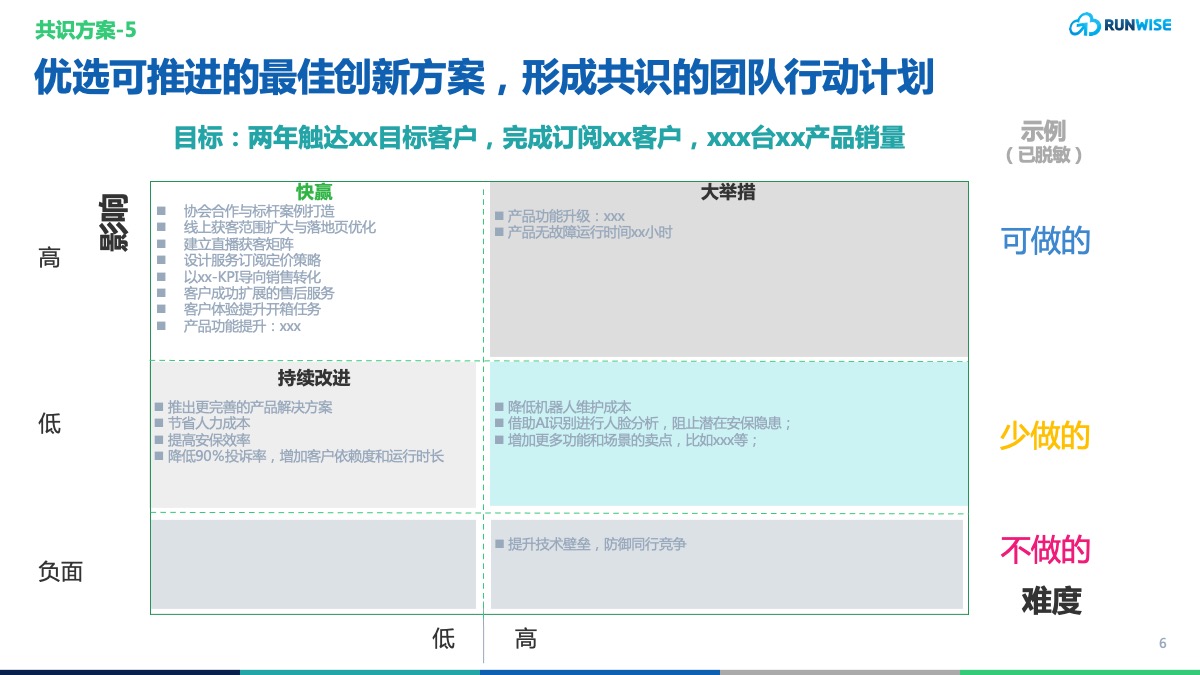
Task: Select bullet 提高安保效率
Action: (209, 440)
